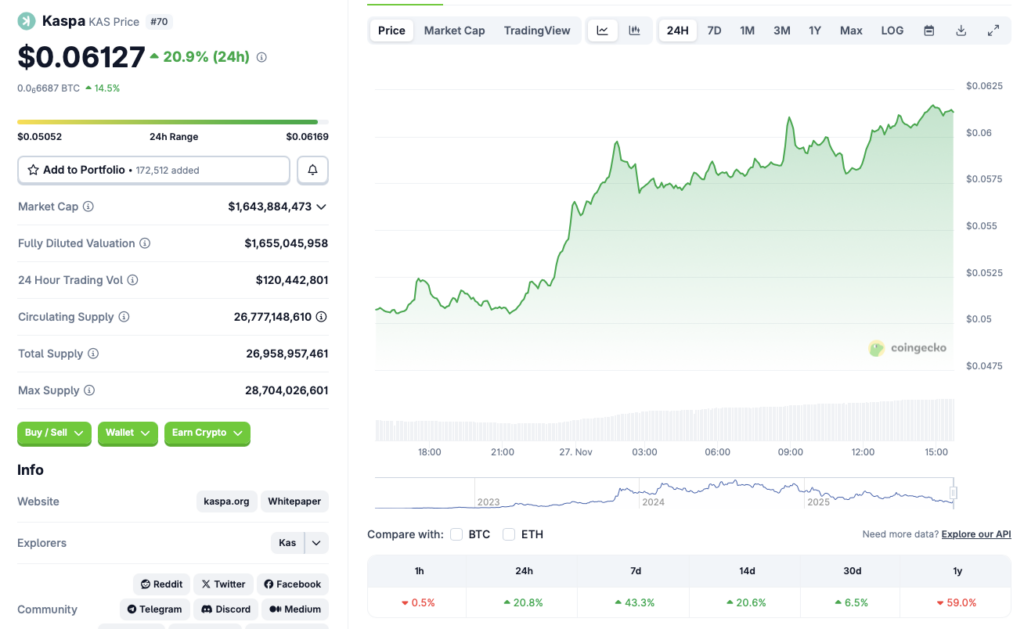Expand the Wallet dropdown
The width and height of the screenshot is (1024, 629).
click(127, 434)
